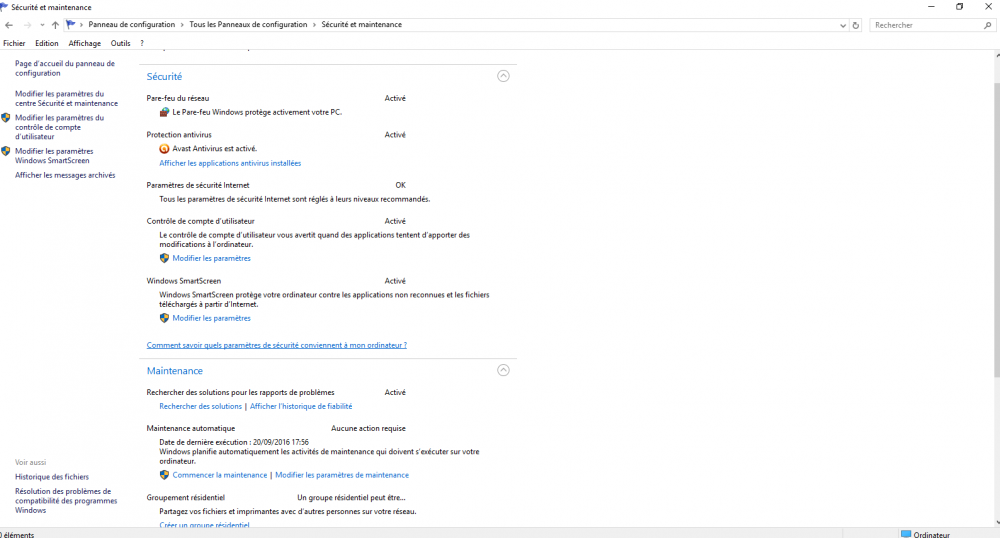1000x538 pixels.
Task: Open Modifier les paramètres de maintenance
Action: (342, 475)
